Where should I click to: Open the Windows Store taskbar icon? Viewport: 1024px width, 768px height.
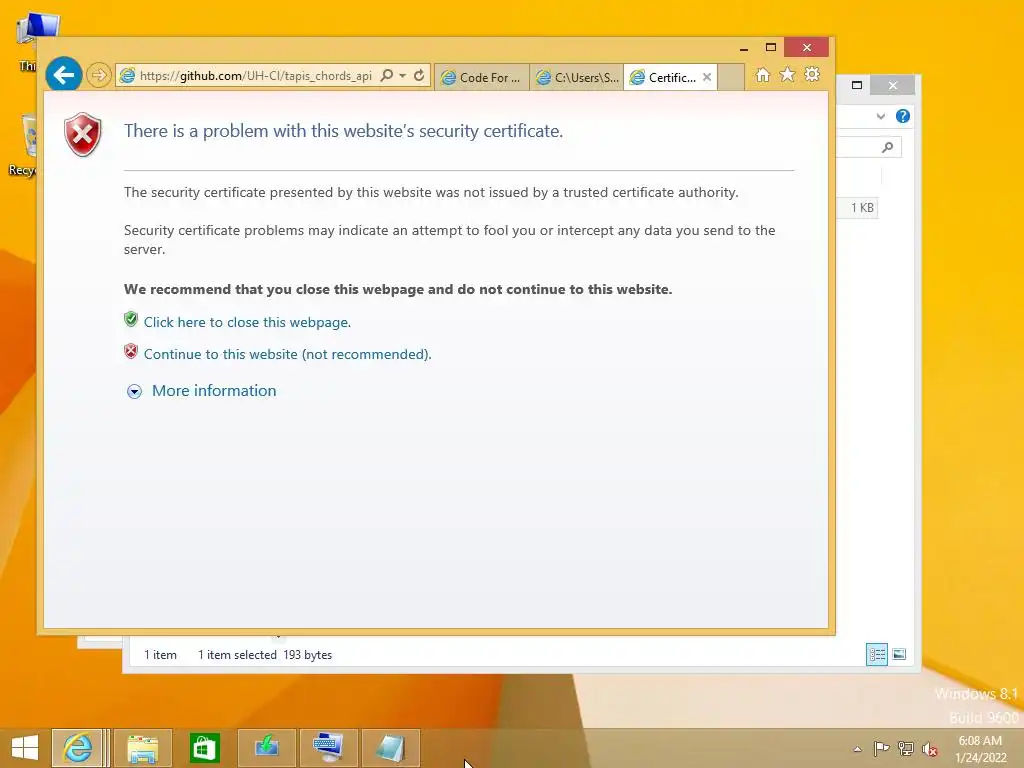pos(204,748)
